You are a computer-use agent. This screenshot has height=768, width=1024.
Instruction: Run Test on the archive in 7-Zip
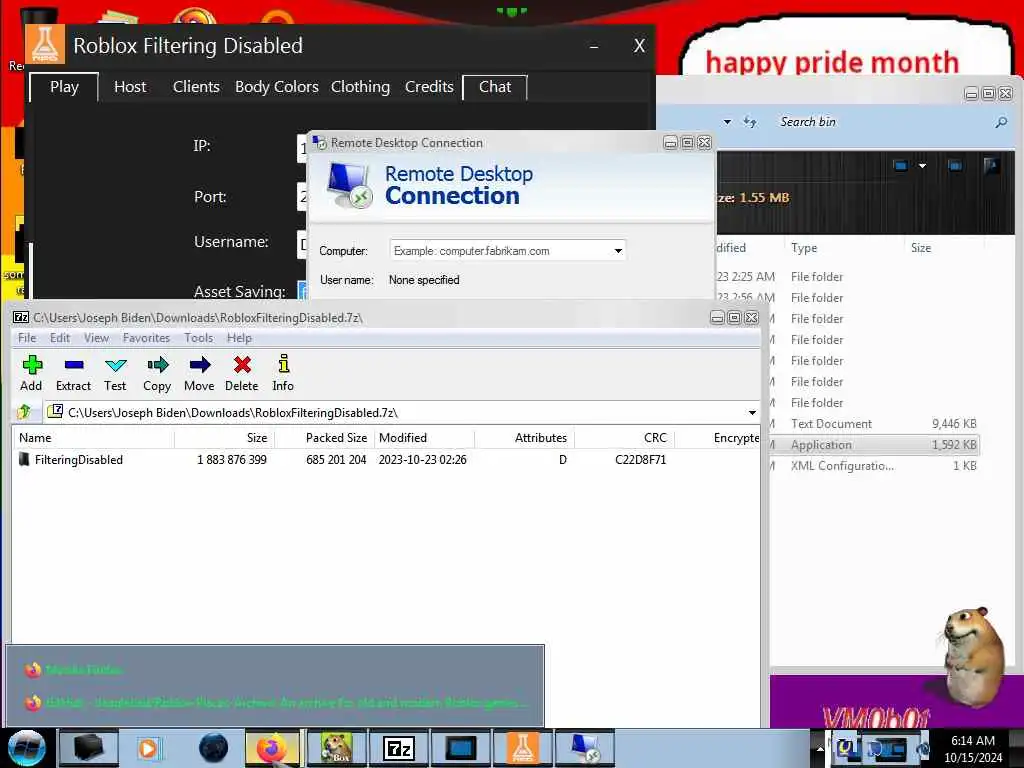point(116,373)
